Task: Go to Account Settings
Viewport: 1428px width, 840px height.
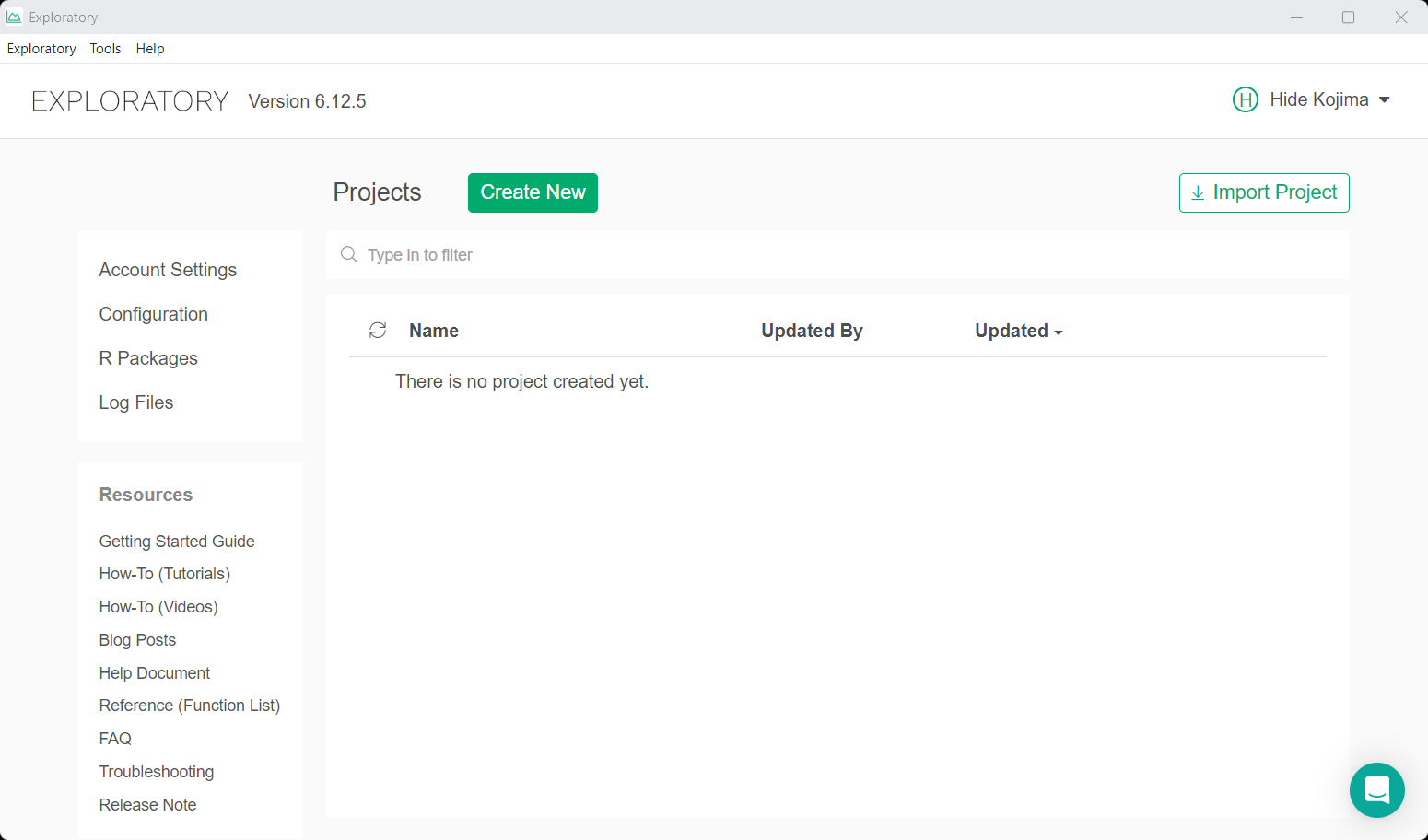Action: tap(168, 270)
